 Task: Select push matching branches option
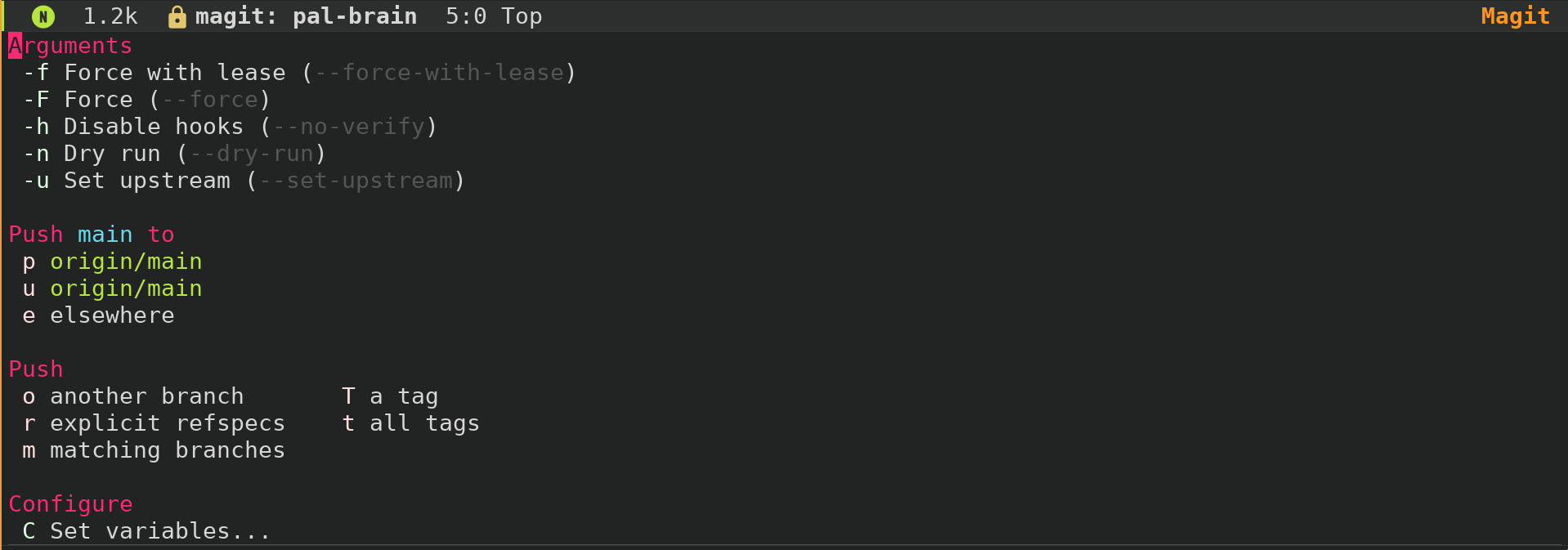point(155,450)
